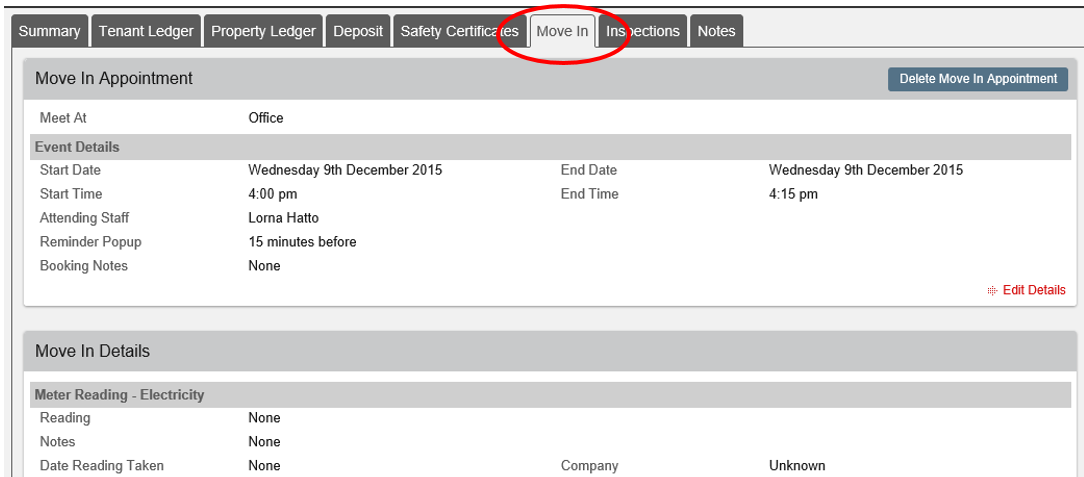Image resolution: width=1084 pixels, height=477 pixels.
Task: Click the 4:00 pm start time value
Action: pyautogui.click(x=272, y=194)
